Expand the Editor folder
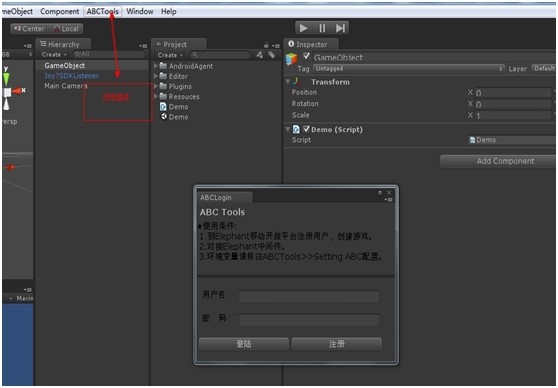This screenshot has height=388, width=558. (x=156, y=76)
